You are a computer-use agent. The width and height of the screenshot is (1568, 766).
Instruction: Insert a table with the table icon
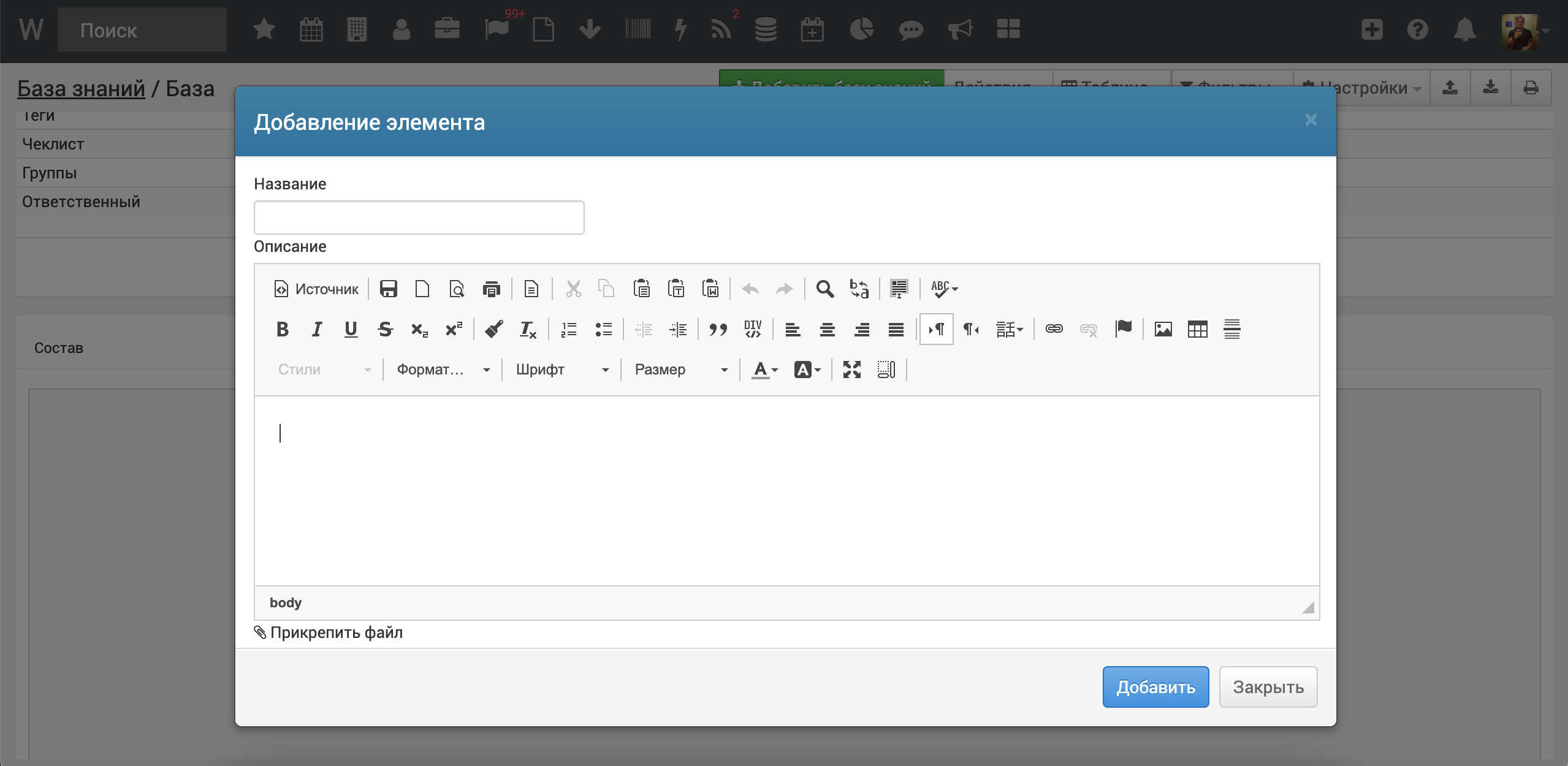(1197, 329)
